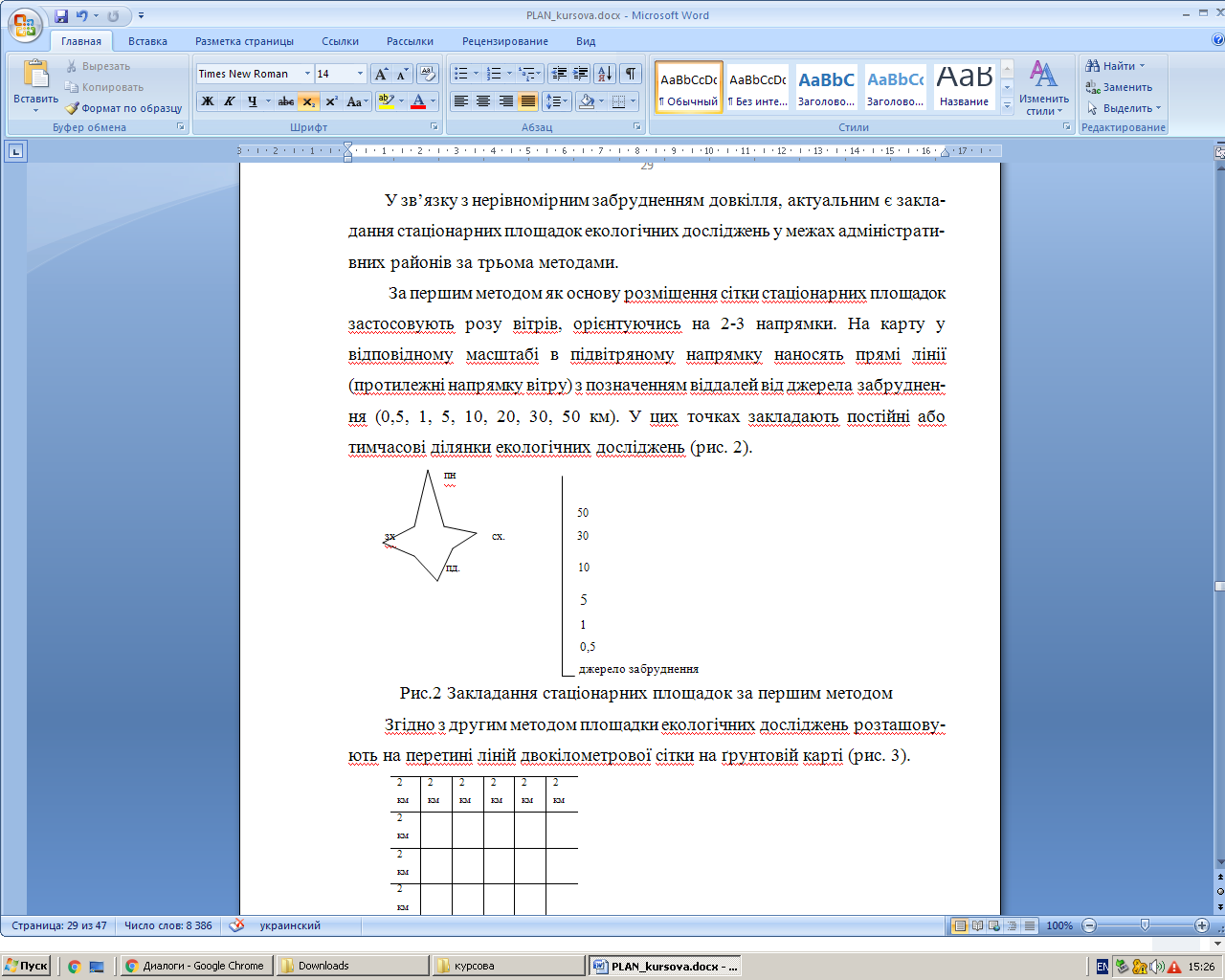Screen dimensions: 1225x980
Task: Open the Times New Roman font dropdown
Action: (x=307, y=74)
